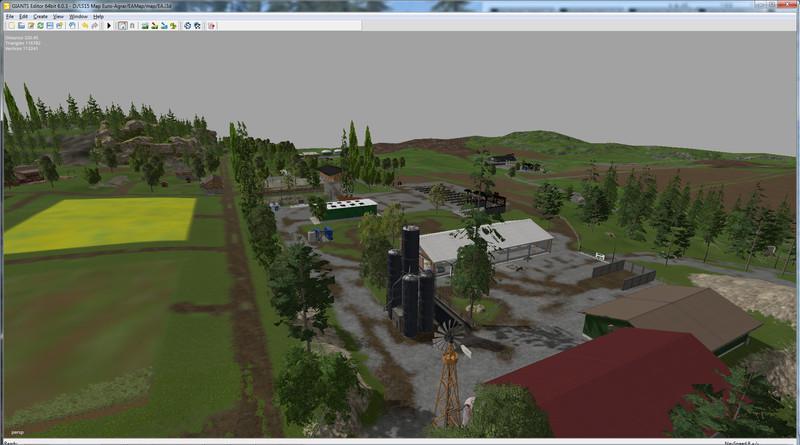This screenshot has width=800, height=445.
Task: Click the first dark round gear icon
Action: click(x=187, y=26)
